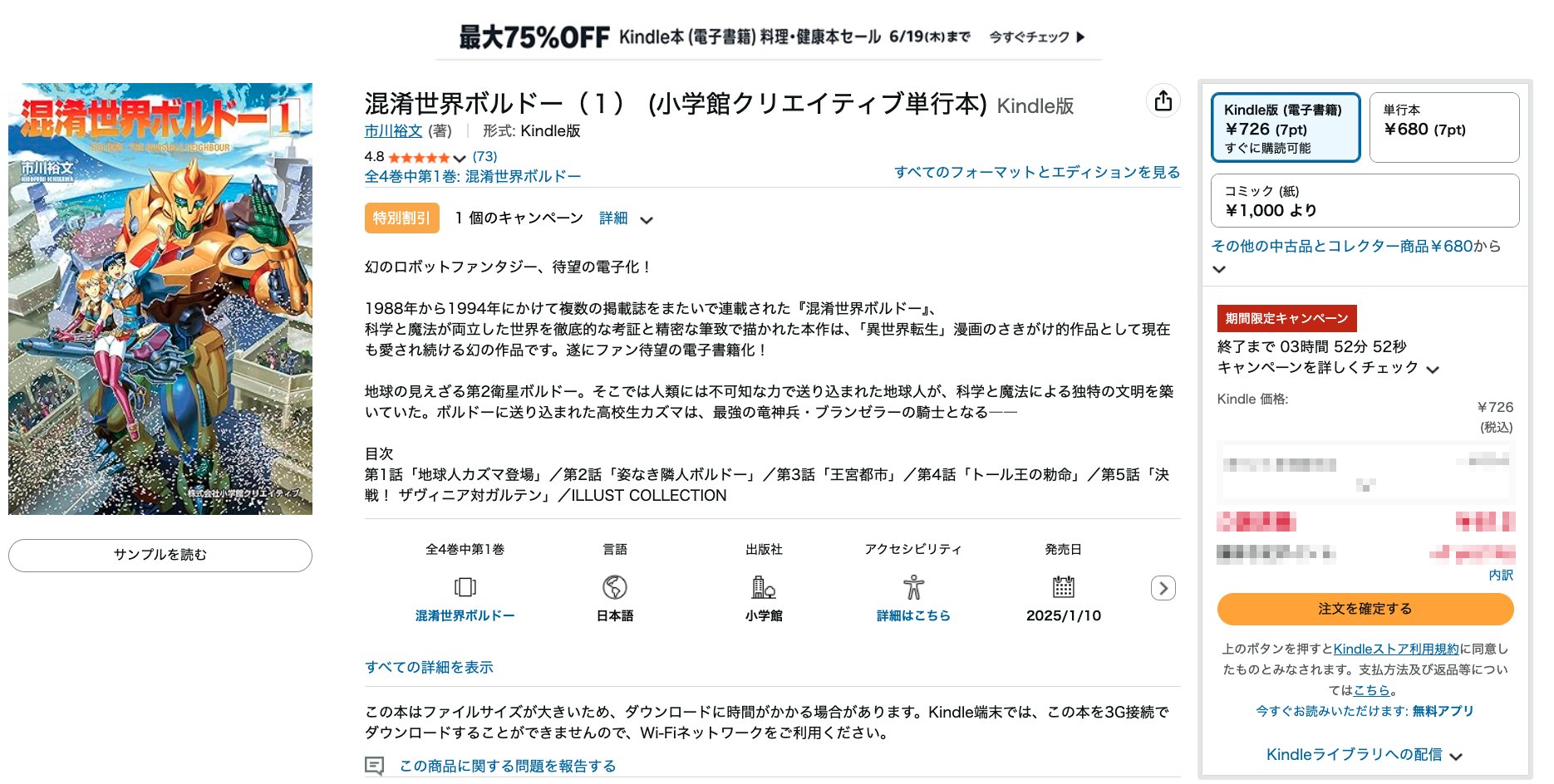Open the 混淆世界ボルドー link under series icon
This screenshot has width=1554, height=784.
pyautogui.click(x=465, y=615)
